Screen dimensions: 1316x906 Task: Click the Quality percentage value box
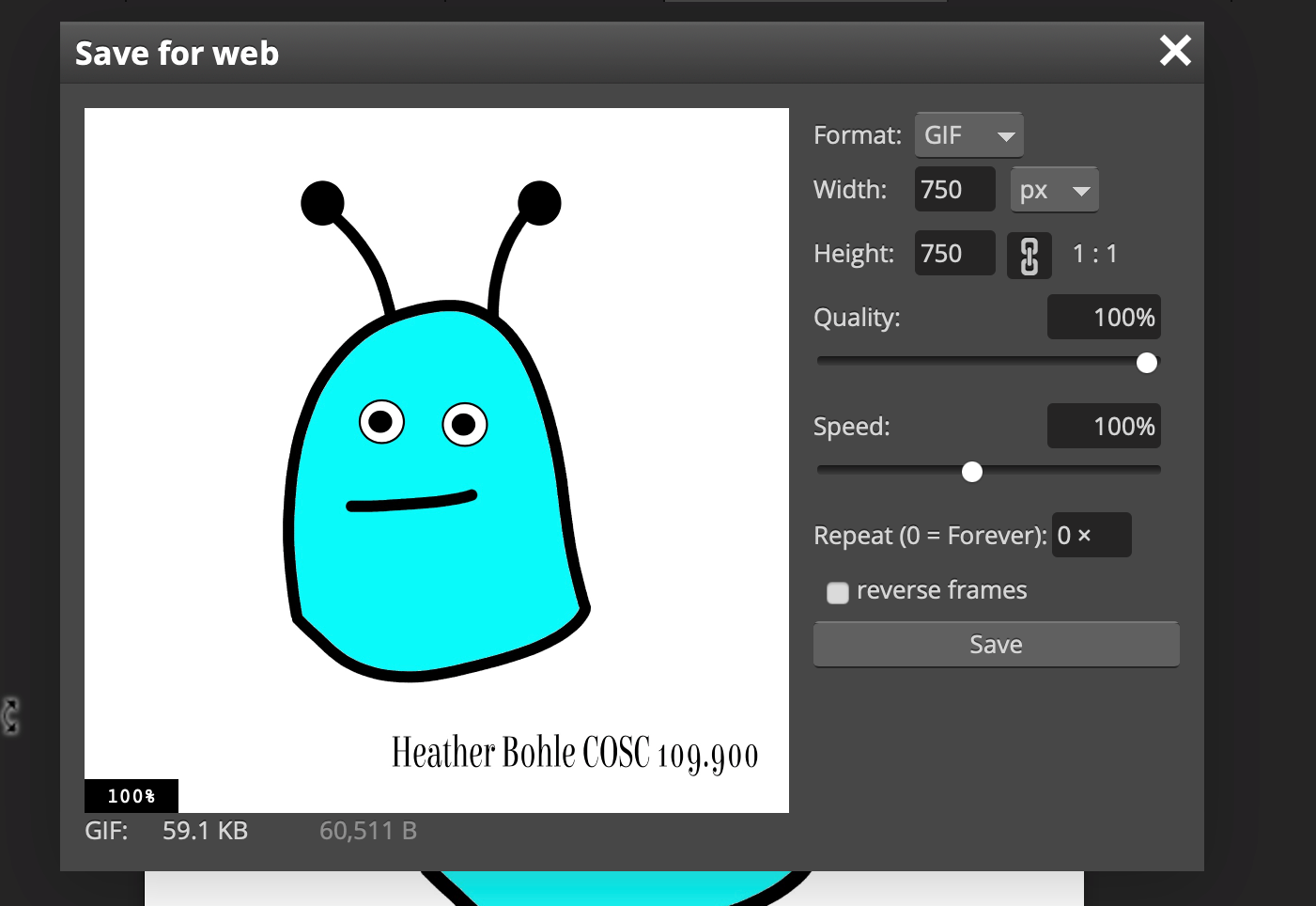pos(1104,318)
